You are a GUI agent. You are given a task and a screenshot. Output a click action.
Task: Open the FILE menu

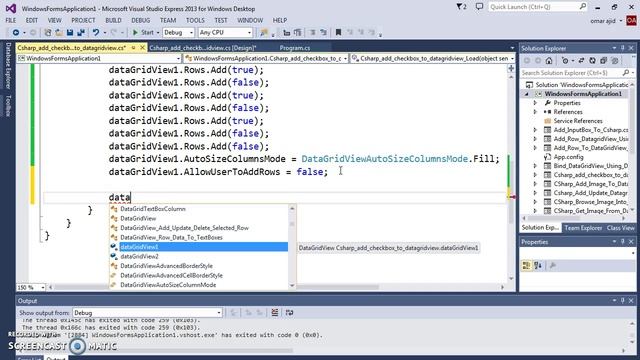point(11,20)
